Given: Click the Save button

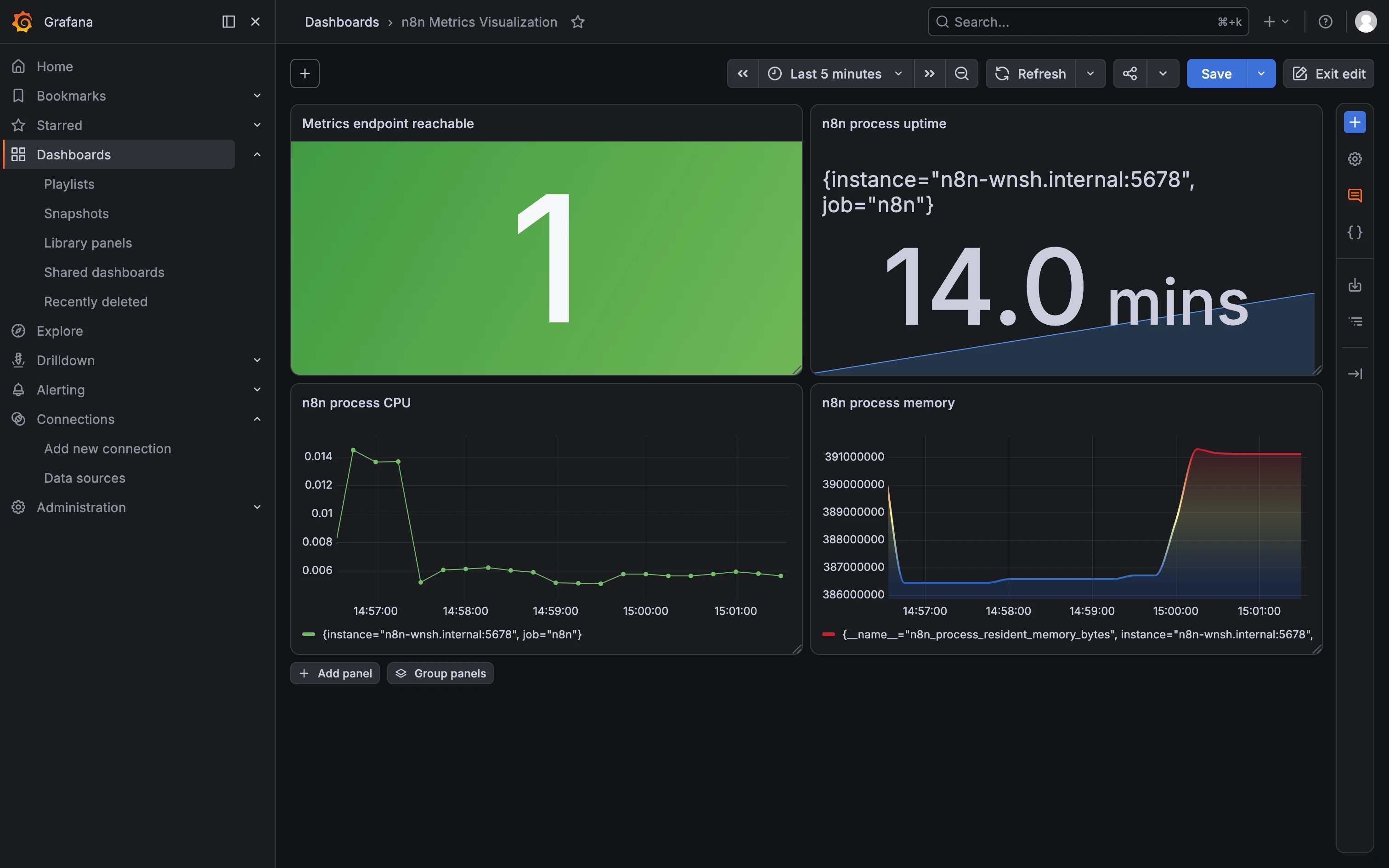Looking at the screenshot, I should 1216,73.
